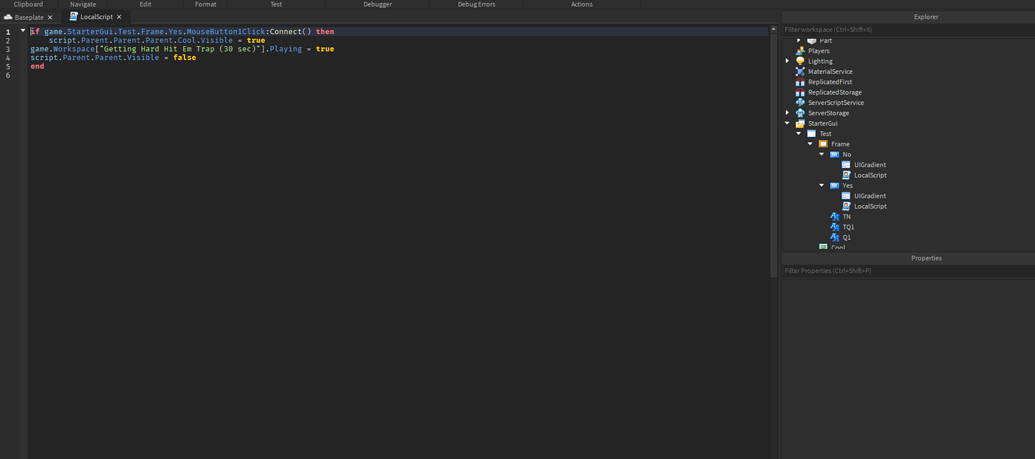The height and width of the screenshot is (459, 1035).
Task: Click the Frame icon in Explorer
Action: coord(823,144)
